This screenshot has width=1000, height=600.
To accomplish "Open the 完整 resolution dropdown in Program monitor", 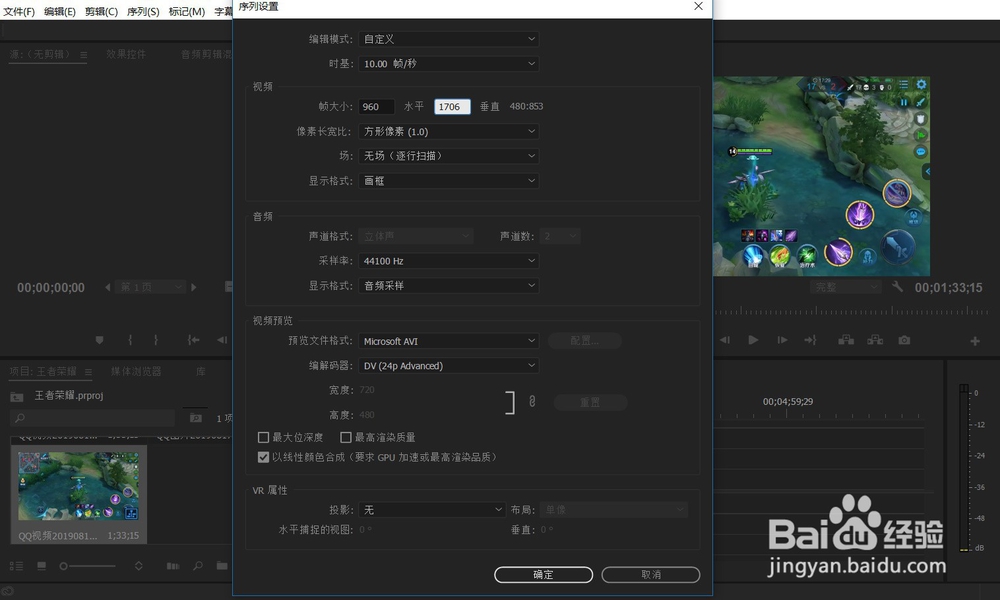I will click(x=846, y=288).
